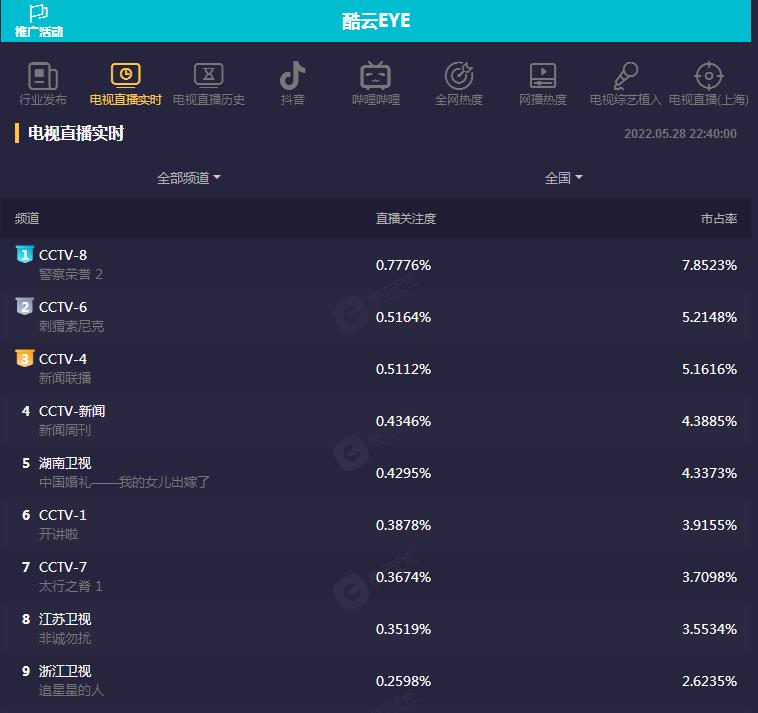The width and height of the screenshot is (758, 713).
Task: Open the 电视综艺植入 microphone icon
Action: pyautogui.click(x=626, y=76)
